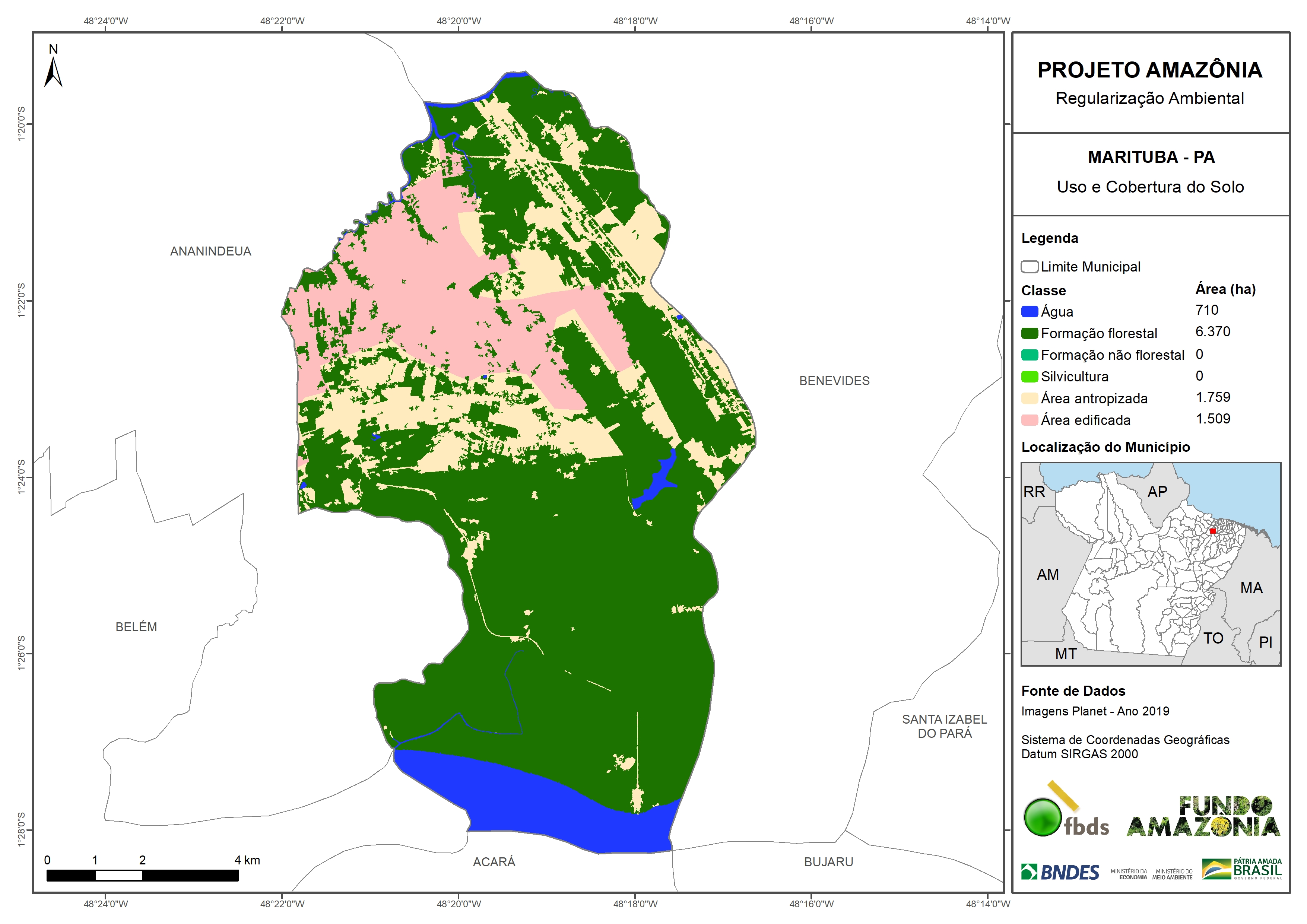Screen dimensions: 1307x924
Task: Click the Formação florestal dark green swatch
Action: pyautogui.click(x=1029, y=333)
